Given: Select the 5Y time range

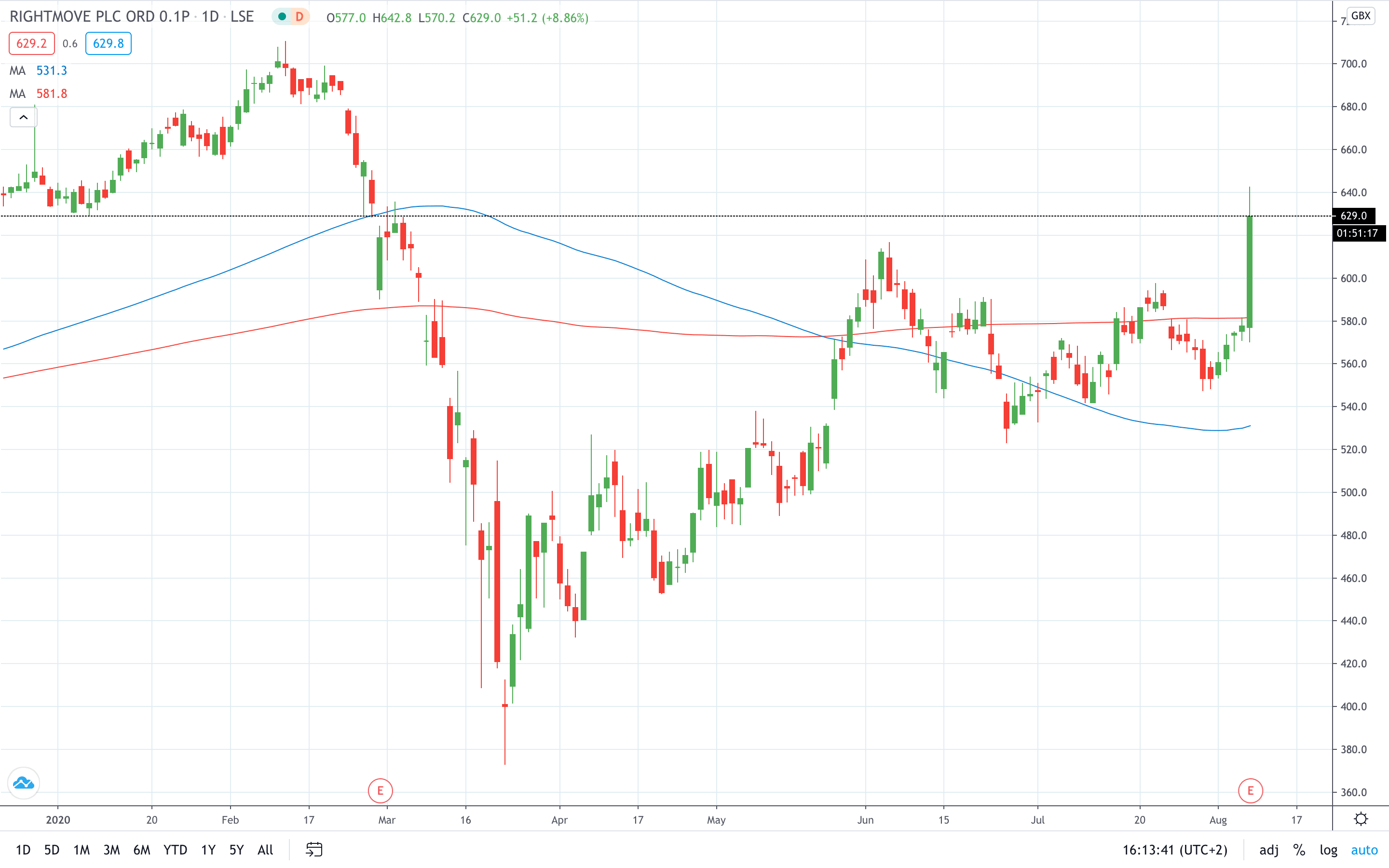Looking at the screenshot, I should coord(236,850).
